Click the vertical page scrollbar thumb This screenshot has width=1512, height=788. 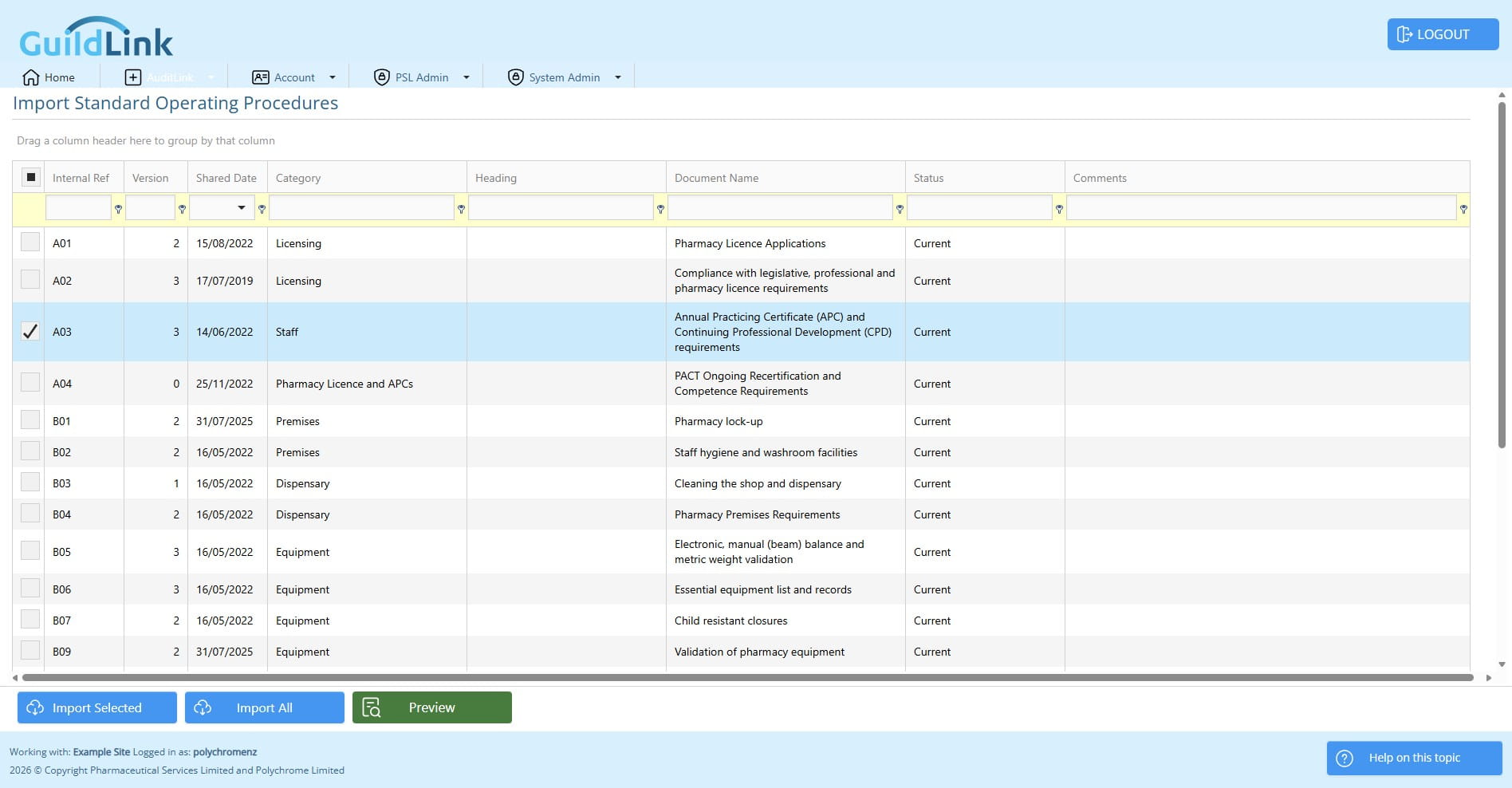[1502, 275]
